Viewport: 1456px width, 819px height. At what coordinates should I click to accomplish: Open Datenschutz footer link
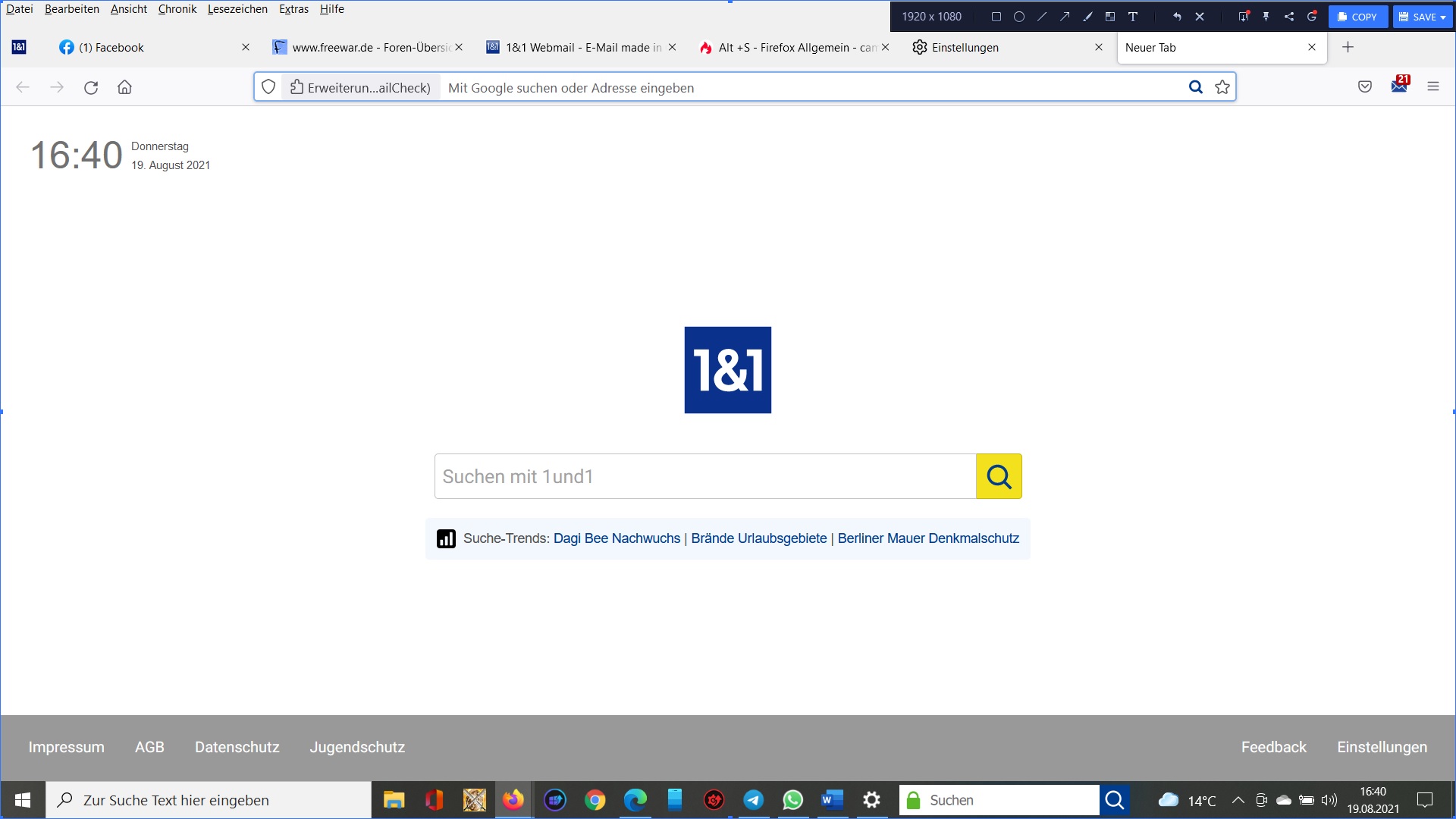coord(237,747)
